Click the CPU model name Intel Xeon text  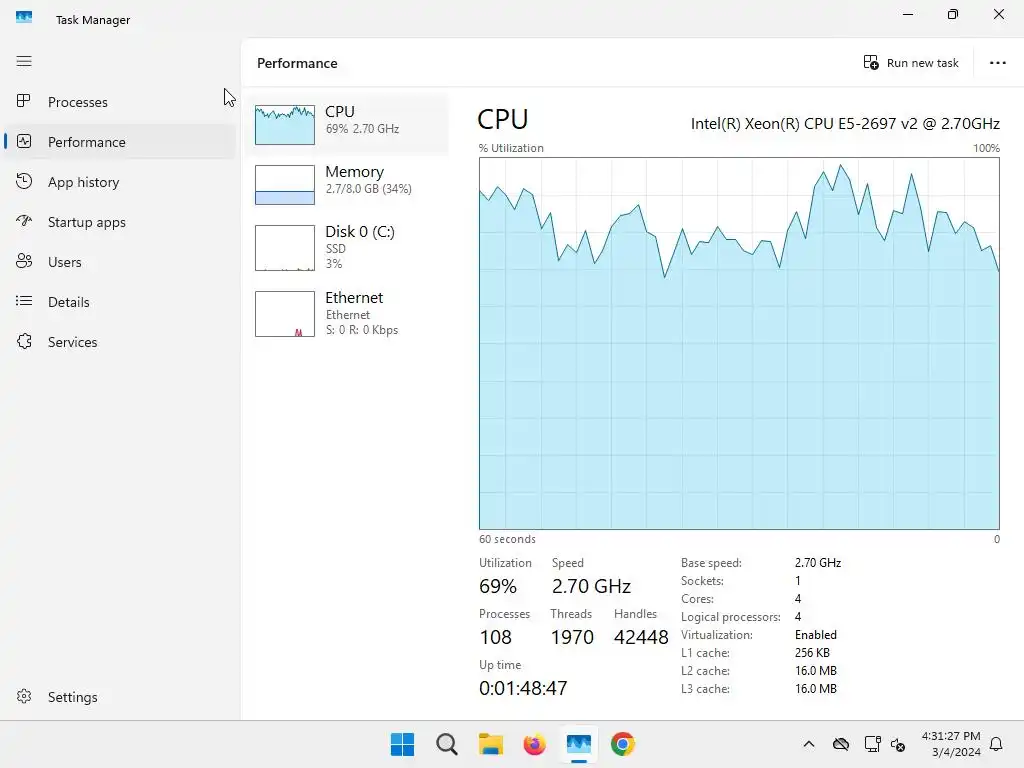coord(845,123)
